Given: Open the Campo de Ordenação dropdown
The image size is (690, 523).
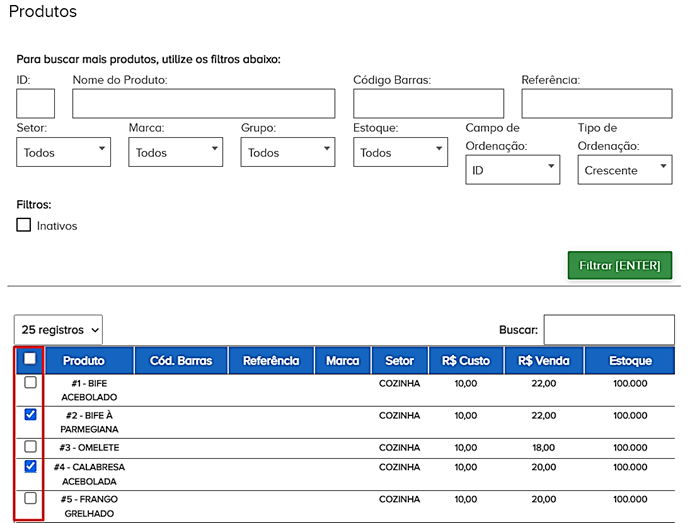Looking at the screenshot, I should point(512,171).
